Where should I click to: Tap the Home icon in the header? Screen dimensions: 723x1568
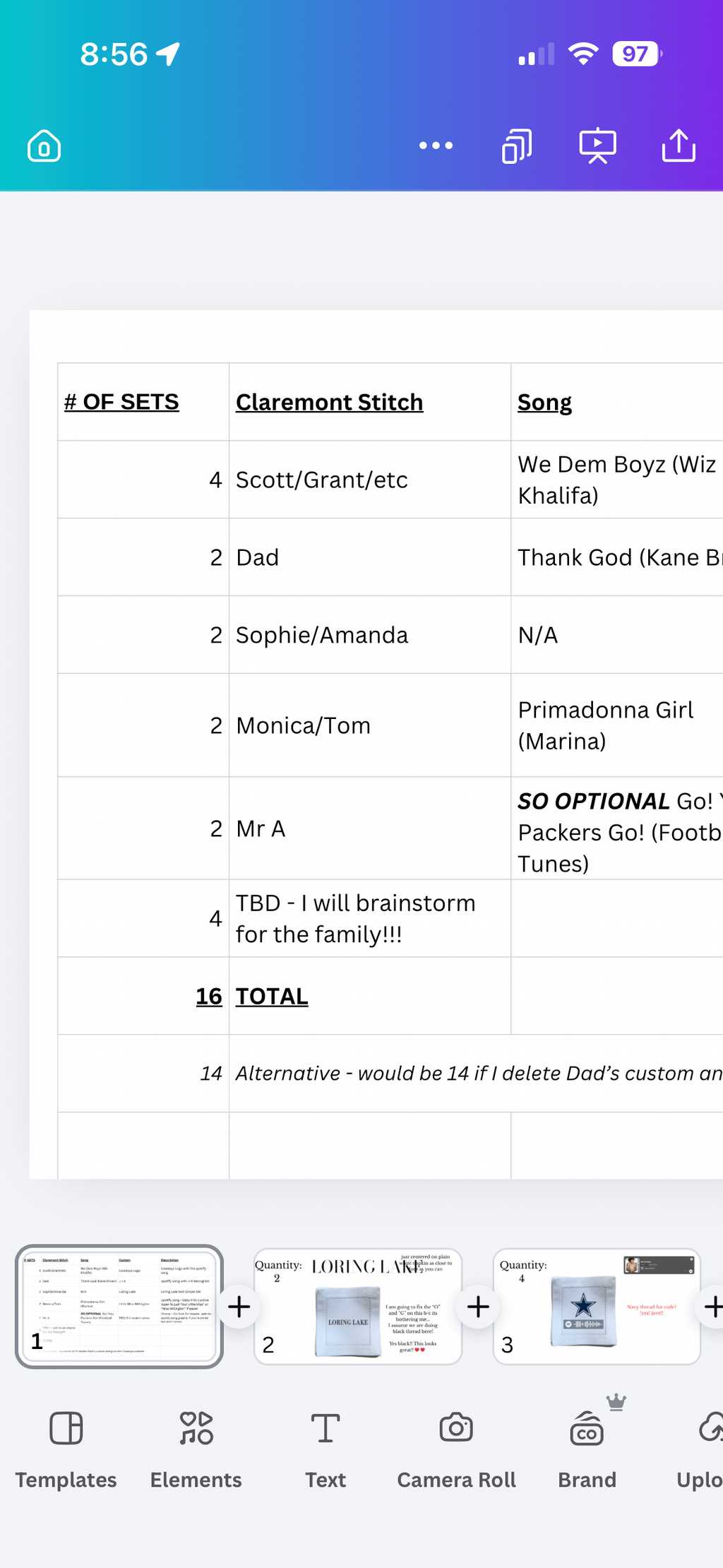(x=44, y=146)
